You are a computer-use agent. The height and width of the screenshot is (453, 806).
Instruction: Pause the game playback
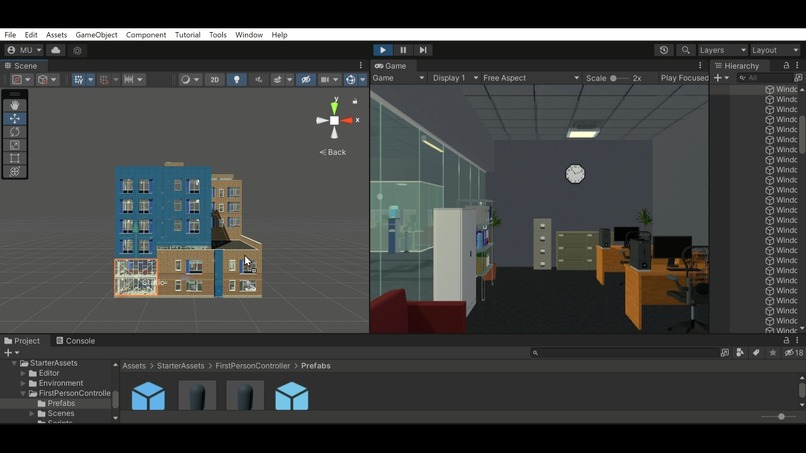pos(403,50)
